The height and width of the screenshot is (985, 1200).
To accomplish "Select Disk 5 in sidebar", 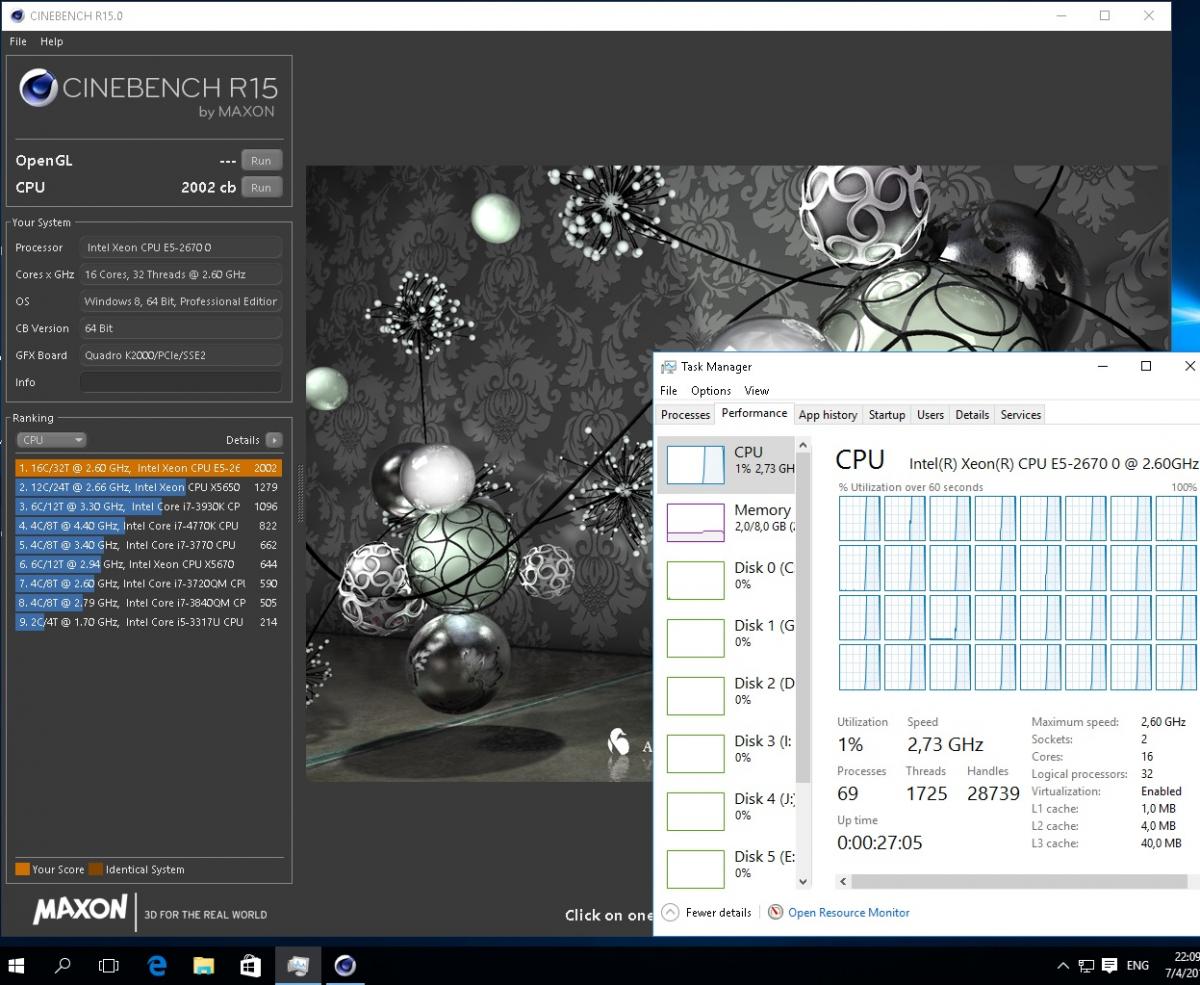I will click(x=727, y=869).
